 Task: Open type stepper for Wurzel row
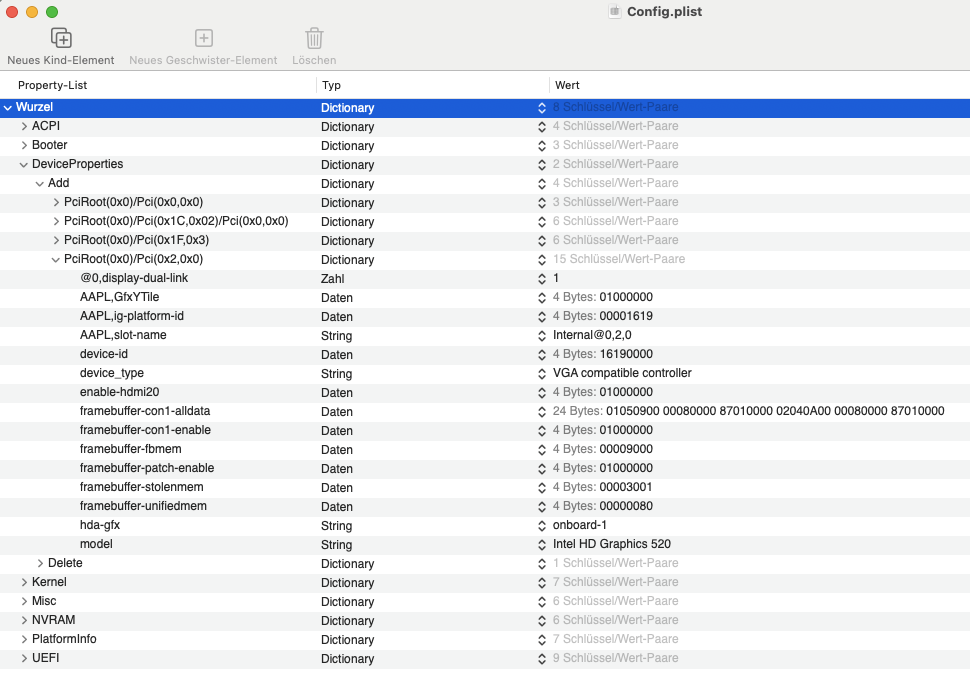pos(542,108)
